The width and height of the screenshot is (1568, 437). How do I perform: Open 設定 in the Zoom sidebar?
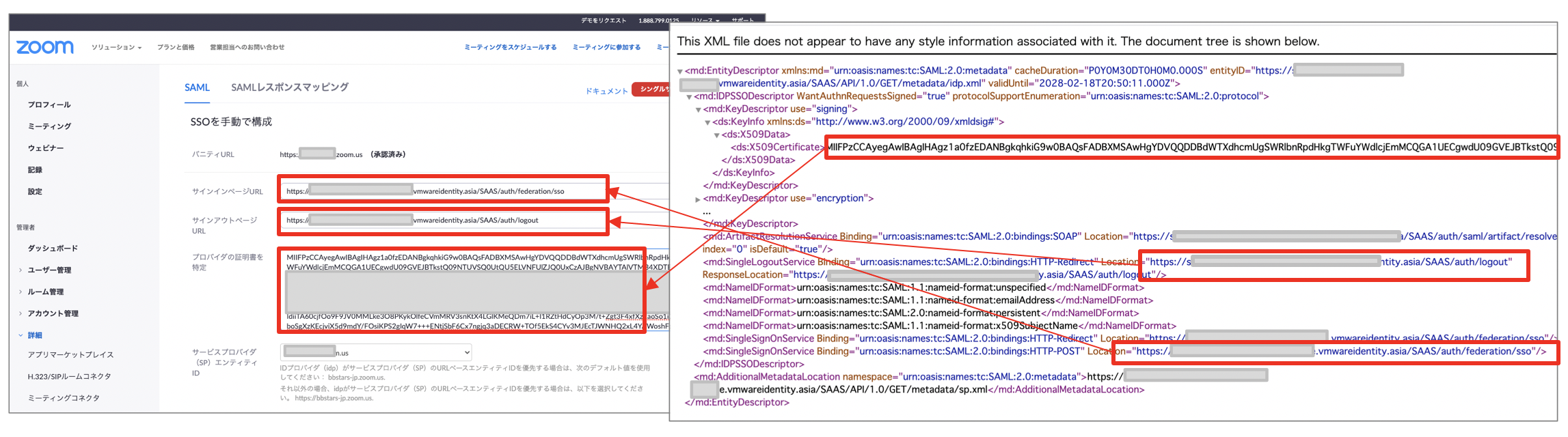coord(35,192)
